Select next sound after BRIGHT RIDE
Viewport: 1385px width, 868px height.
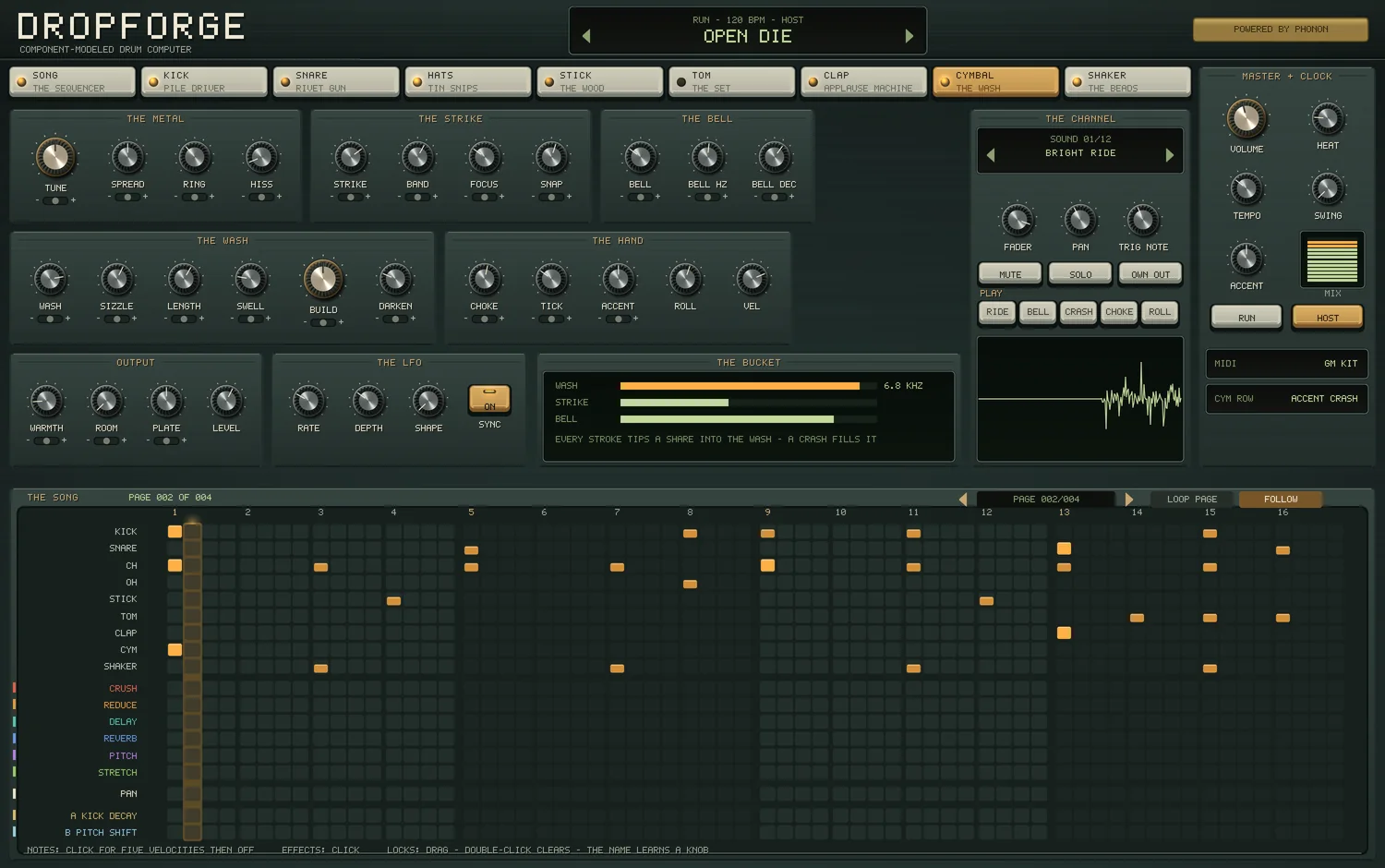coord(1170,155)
